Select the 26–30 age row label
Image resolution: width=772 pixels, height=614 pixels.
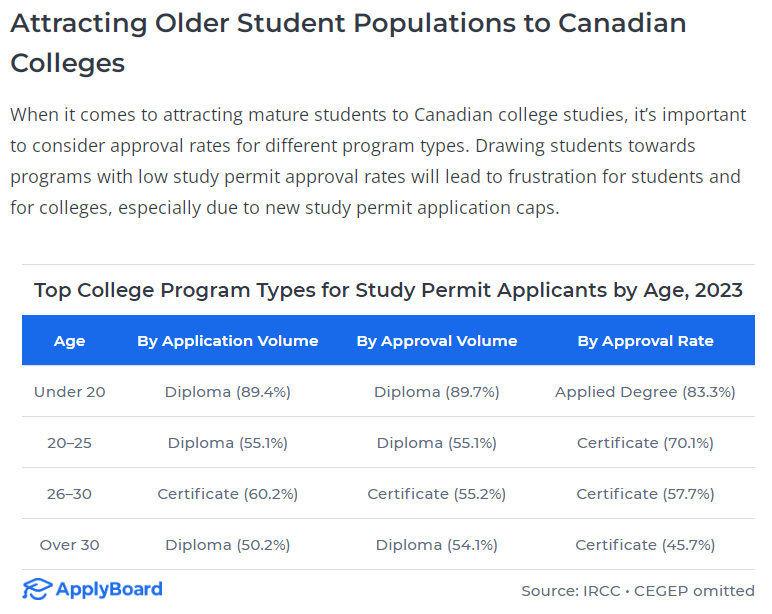[69, 494]
